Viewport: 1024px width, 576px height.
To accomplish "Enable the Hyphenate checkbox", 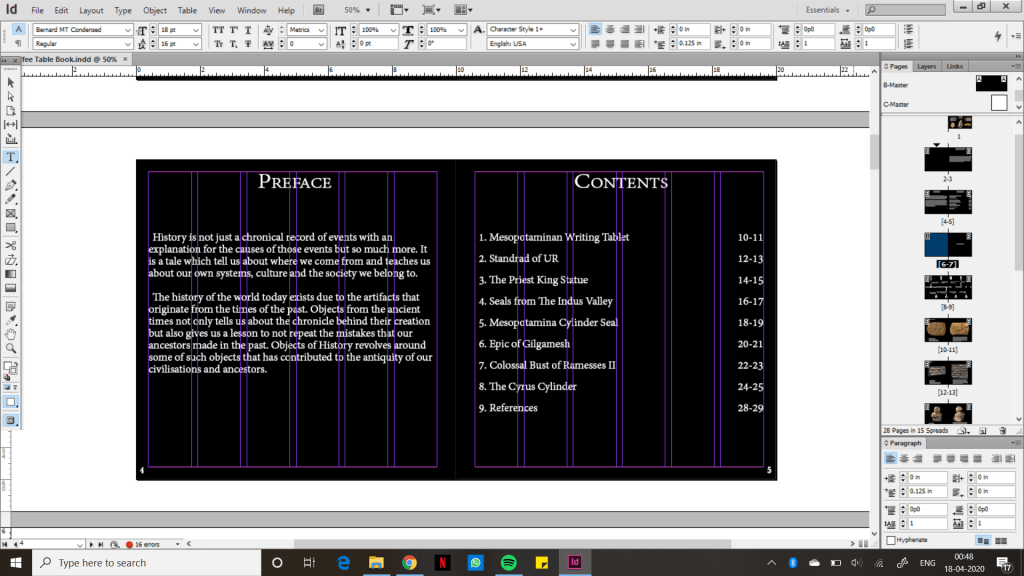I will click(x=891, y=540).
